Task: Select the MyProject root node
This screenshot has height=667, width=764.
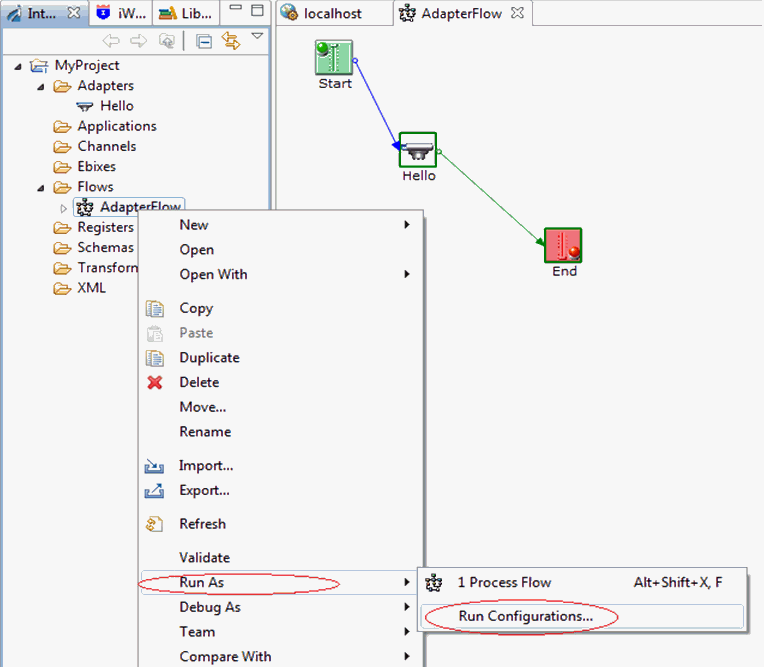Action: 87,65
